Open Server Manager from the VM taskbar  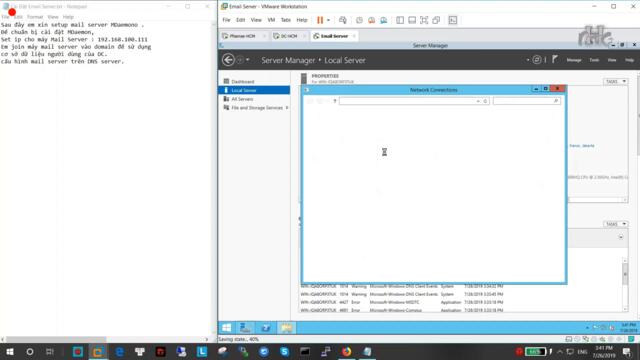coord(245,328)
